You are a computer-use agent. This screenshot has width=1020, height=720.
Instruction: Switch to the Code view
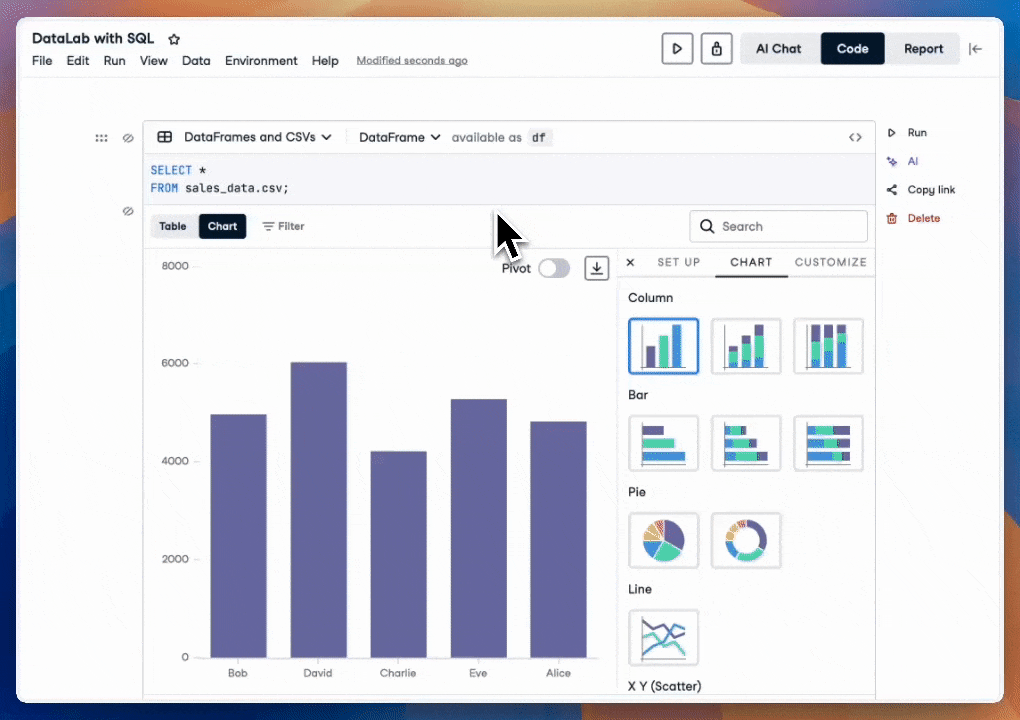tap(853, 49)
